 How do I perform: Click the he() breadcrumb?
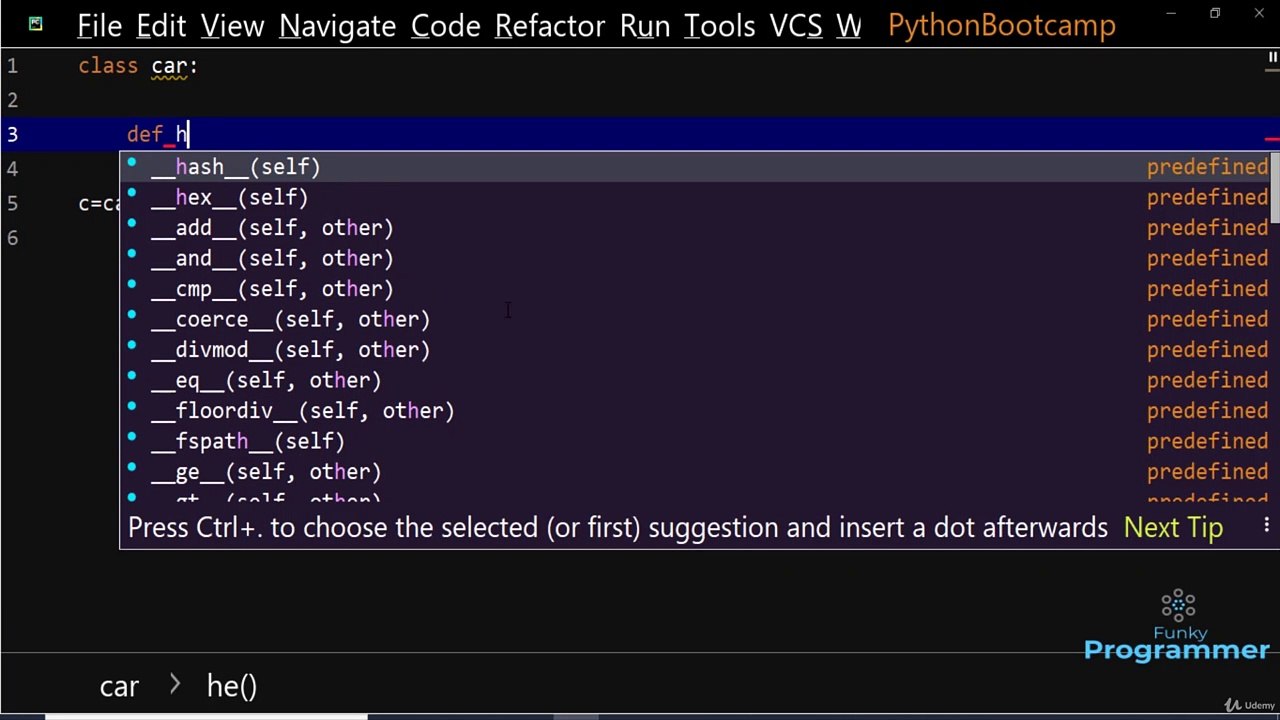(232, 686)
